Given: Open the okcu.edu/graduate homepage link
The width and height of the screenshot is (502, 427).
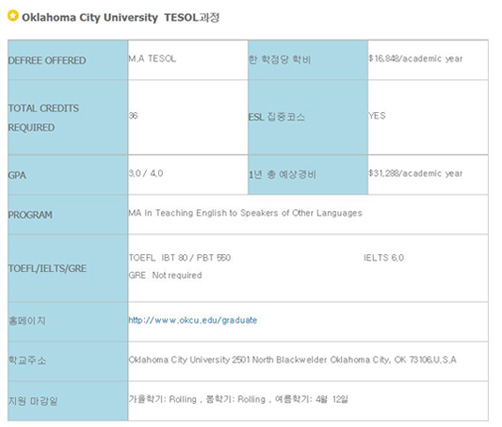Looking at the screenshot, I should tap(193, 320).
